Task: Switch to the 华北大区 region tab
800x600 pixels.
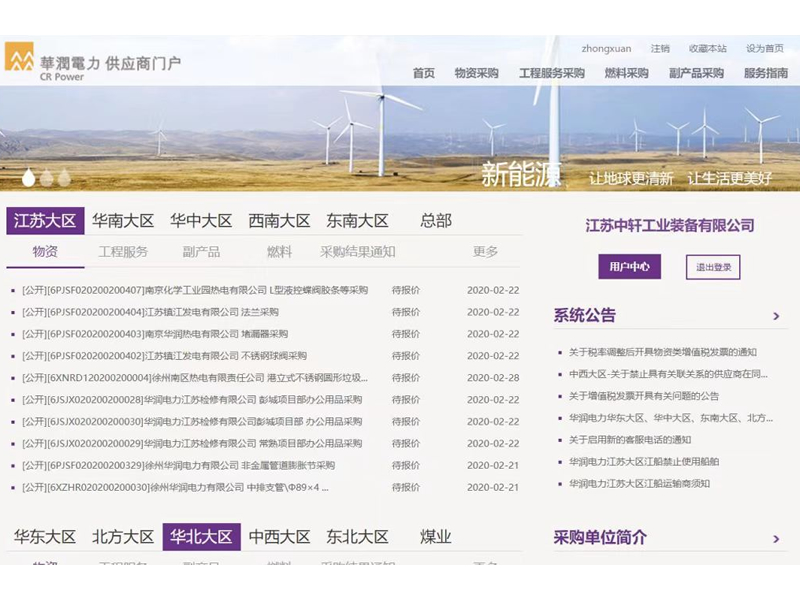Action: point(202,537)
